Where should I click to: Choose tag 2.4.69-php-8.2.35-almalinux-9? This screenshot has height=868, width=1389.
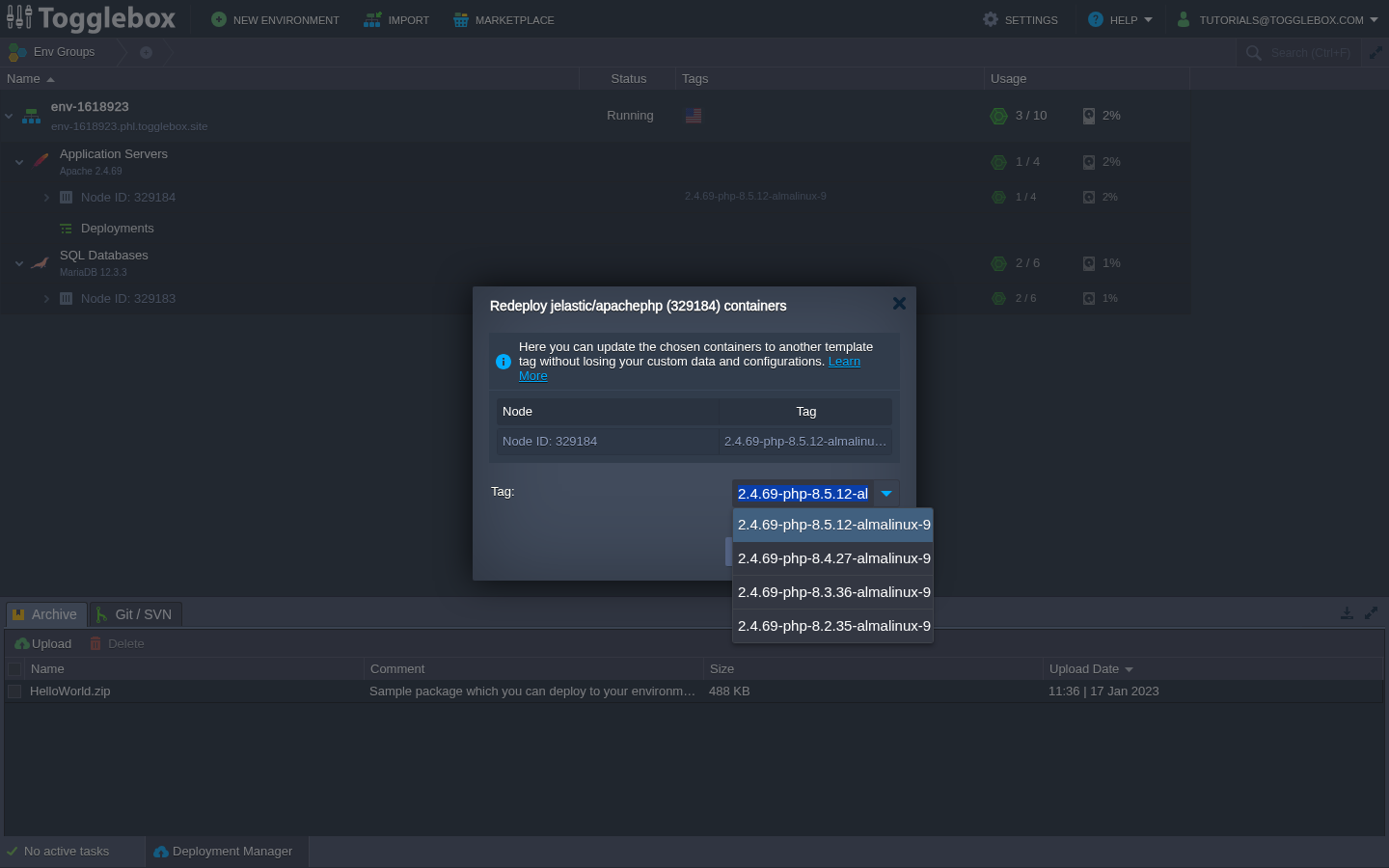pos(833,626)
